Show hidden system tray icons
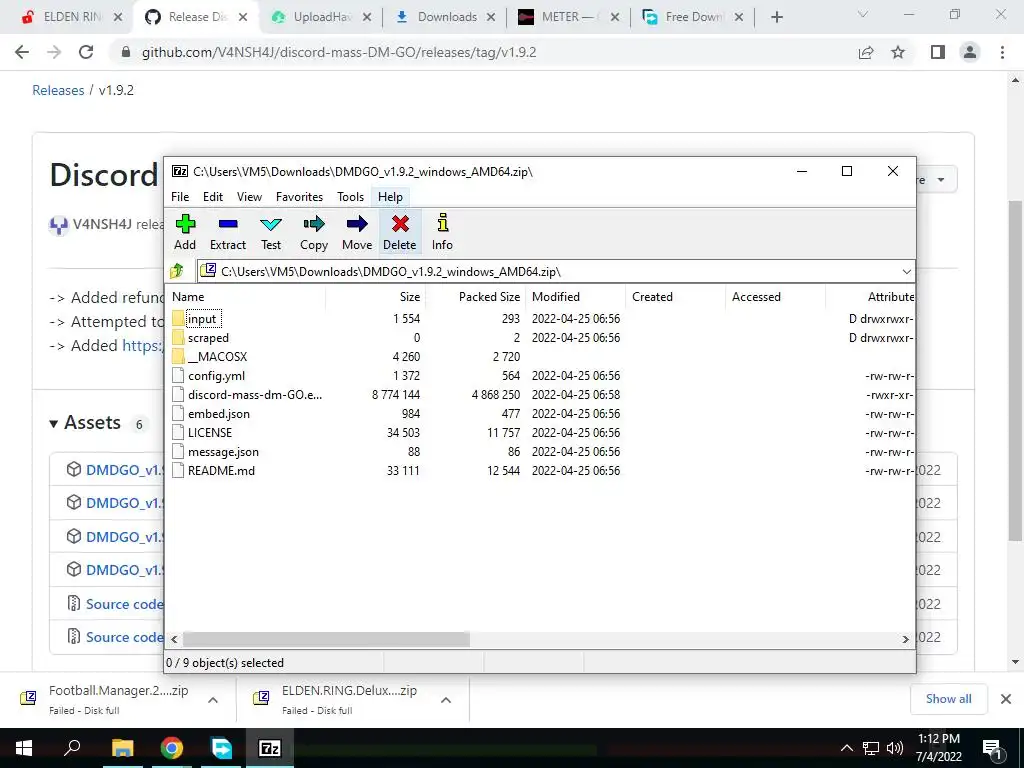Image resolution: width=1024 pixels, height=768 pixels. pos(846,748)
